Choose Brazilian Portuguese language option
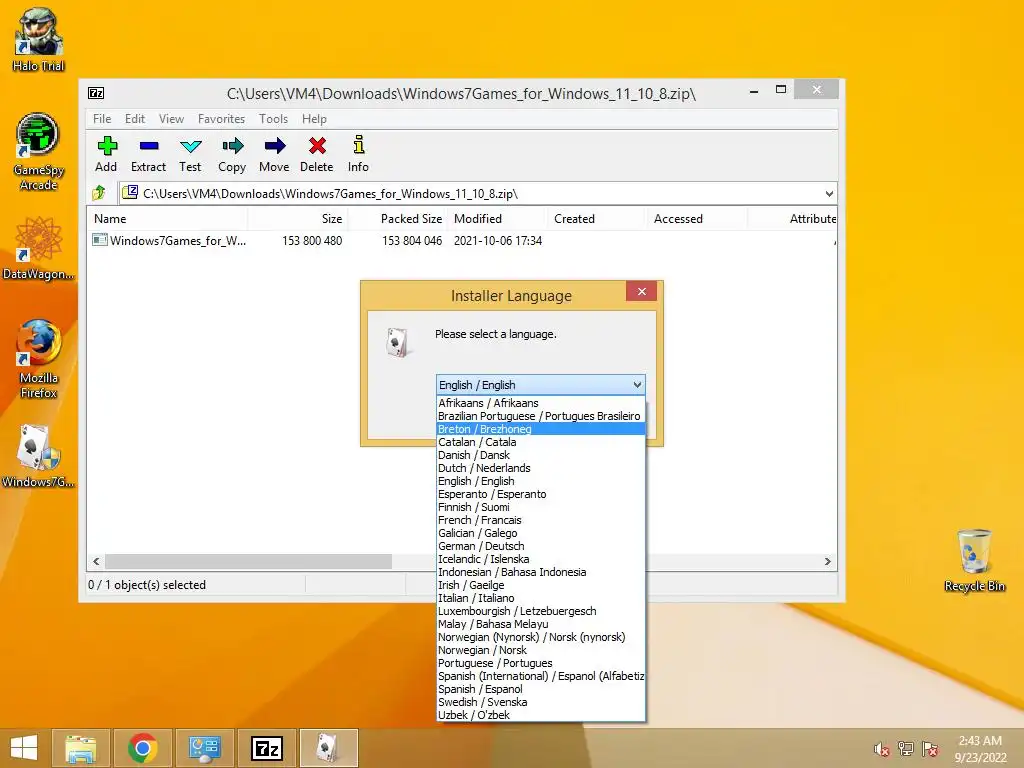1024x768 pixels. click(x=541, y=416)
